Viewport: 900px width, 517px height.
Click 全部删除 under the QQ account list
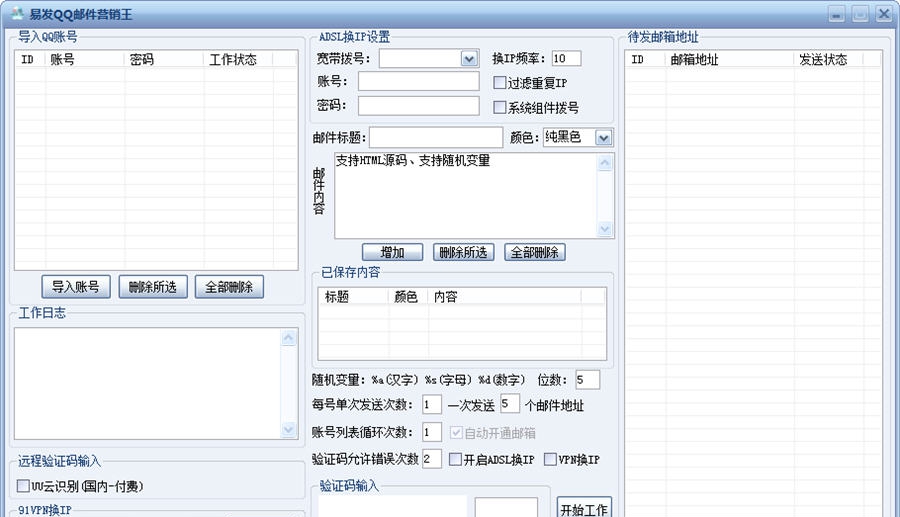[229, 287]
